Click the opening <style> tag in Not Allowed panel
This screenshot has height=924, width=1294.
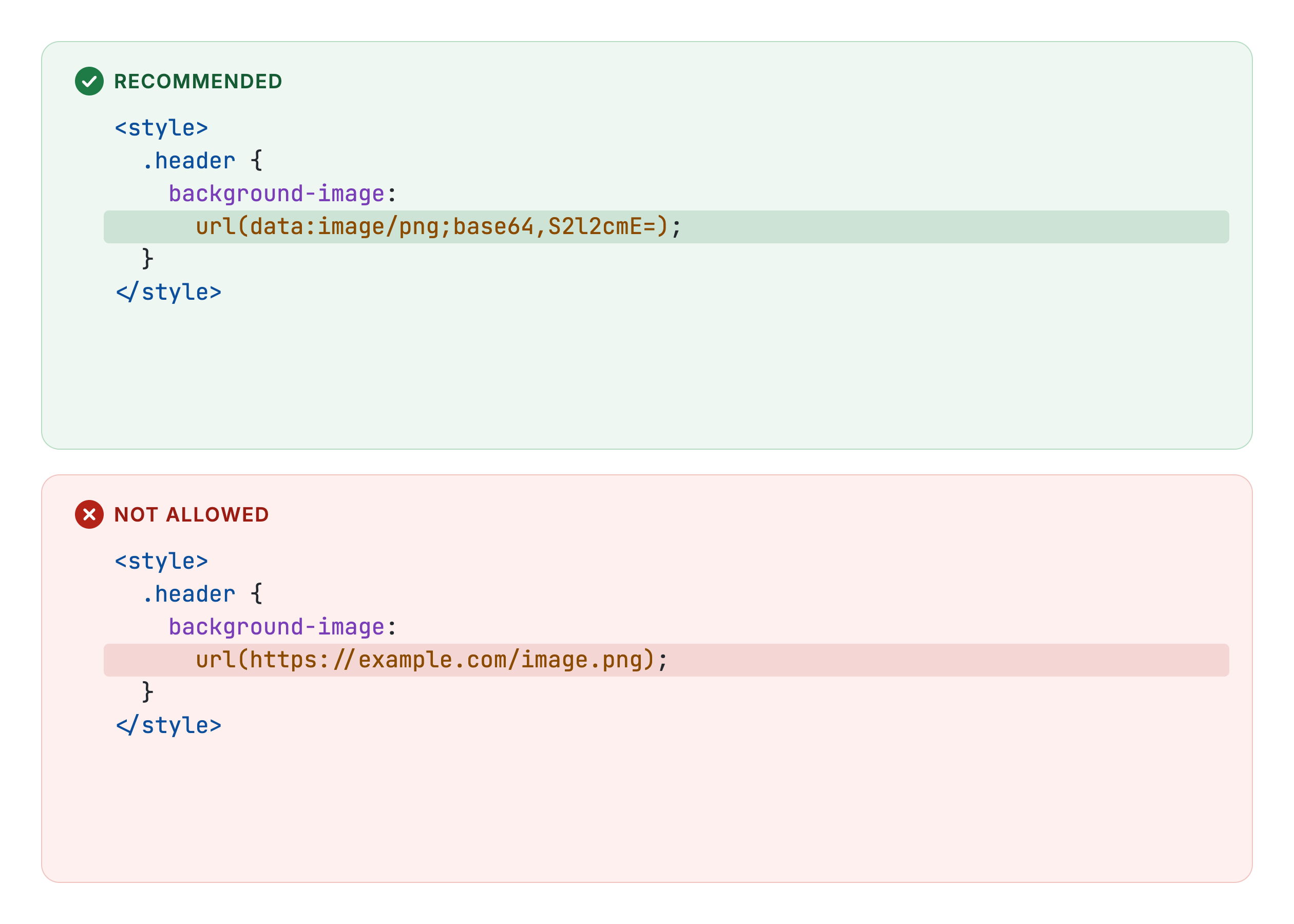point(162,561)
